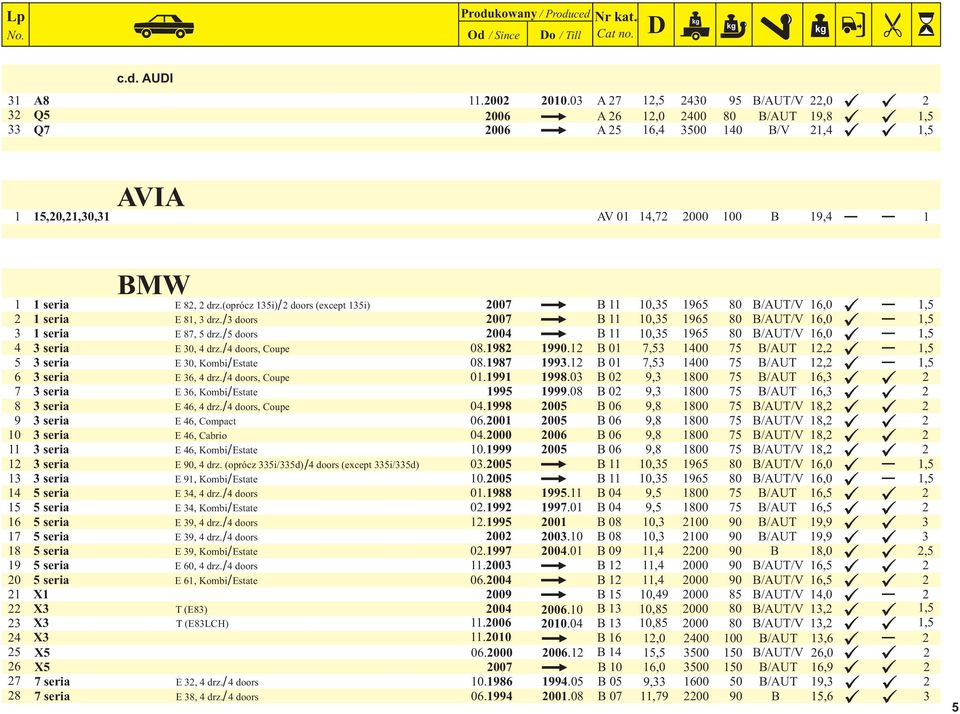Viewport: 960px width, 714px height.
Task: Click the arrow in the E 82 1 seria row
Action: 553,305
